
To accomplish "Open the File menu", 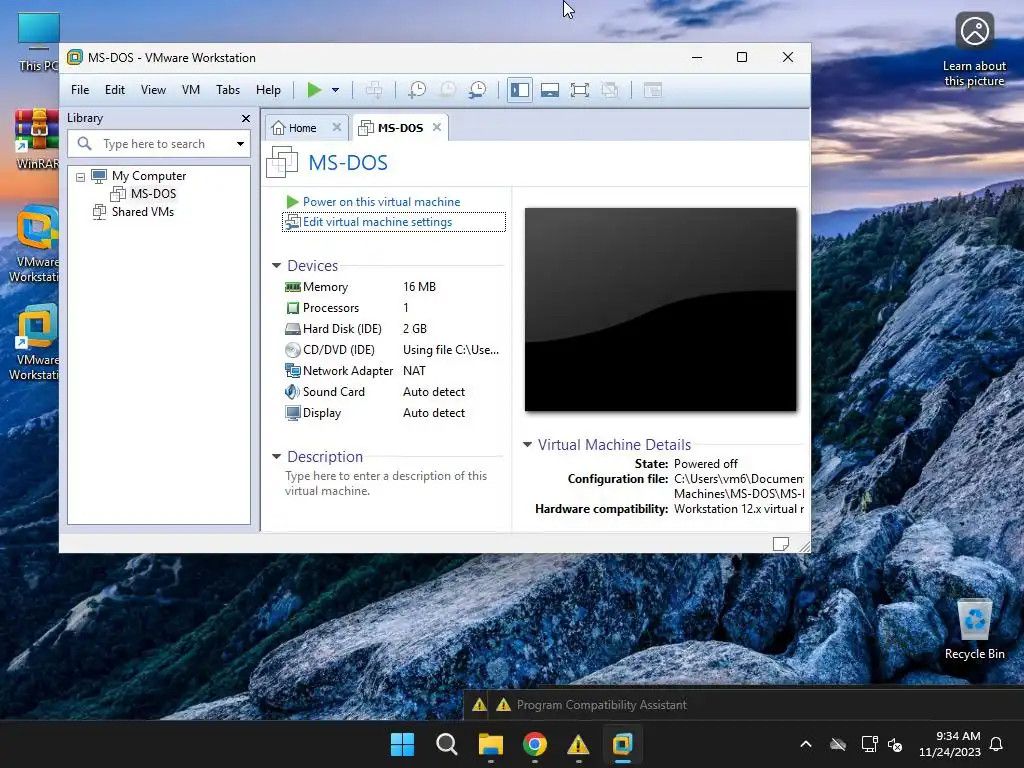I will pyautogui.click(x=80, y=90).
